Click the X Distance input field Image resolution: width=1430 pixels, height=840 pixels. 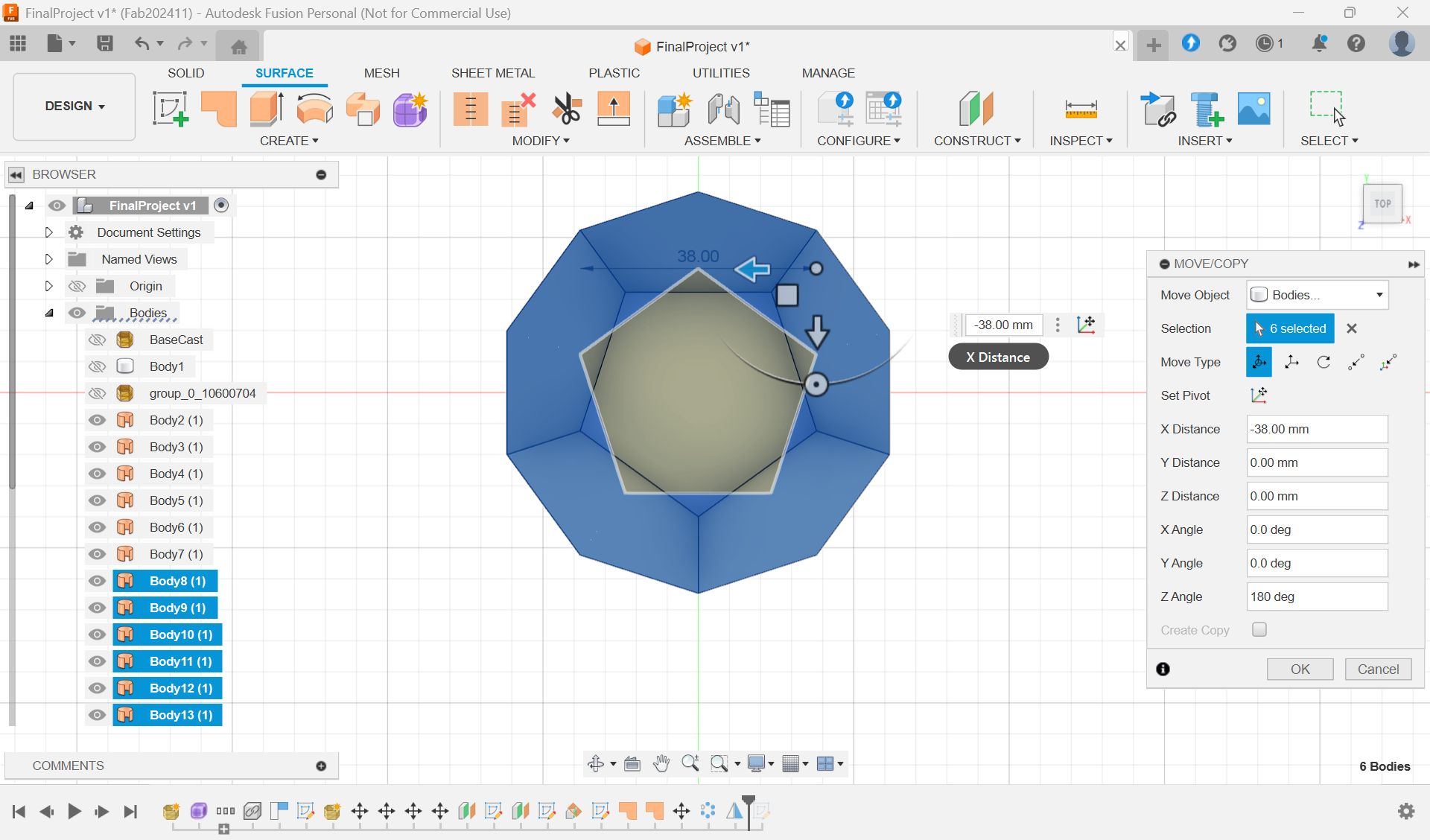pyautogui.click(x=1317, y=429)
